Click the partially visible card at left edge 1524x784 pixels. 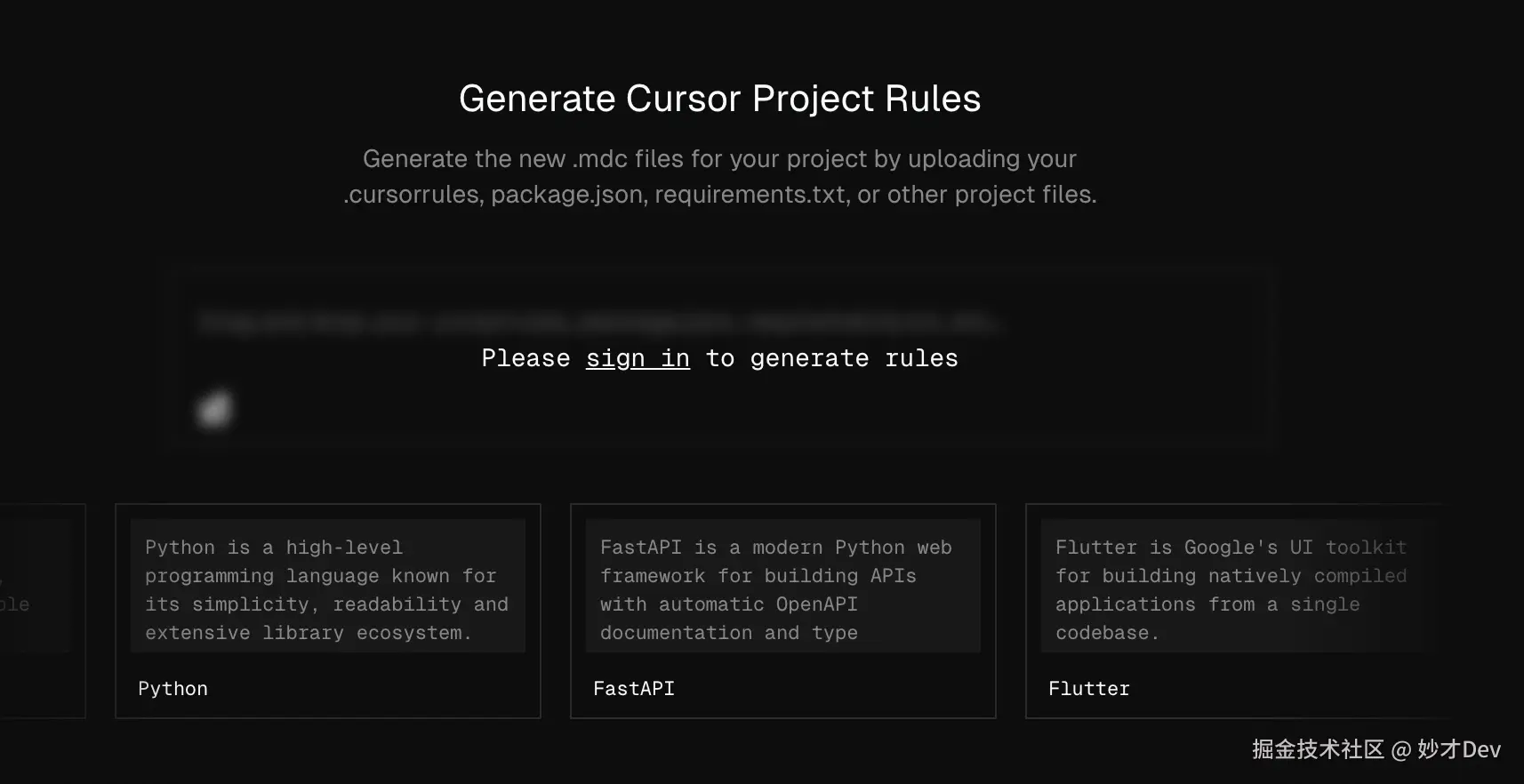pyautogui.click(x=40, y=610)
